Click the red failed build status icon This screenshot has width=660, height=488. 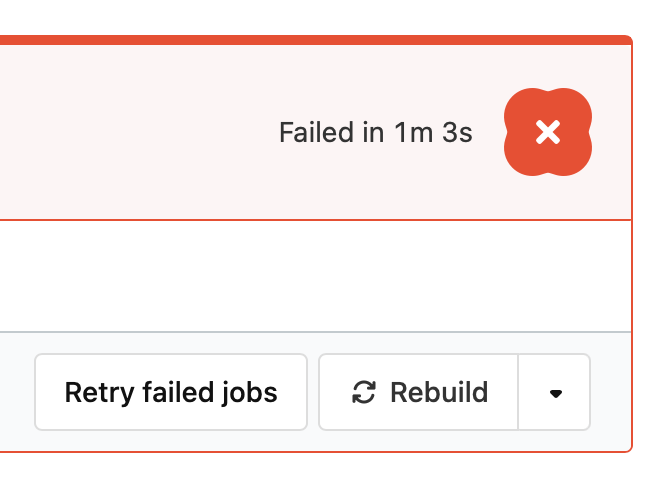tap(548, 132)
